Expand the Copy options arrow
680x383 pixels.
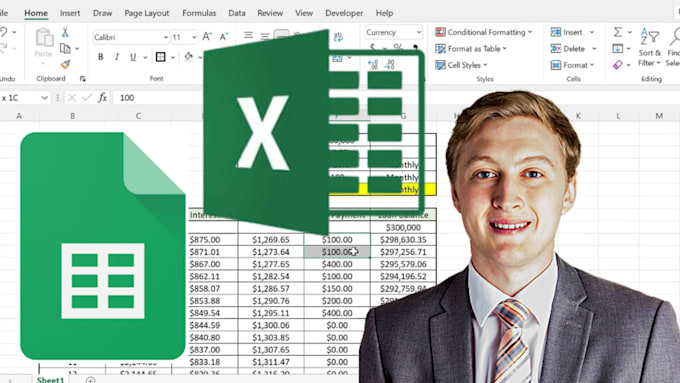point(77,49)
